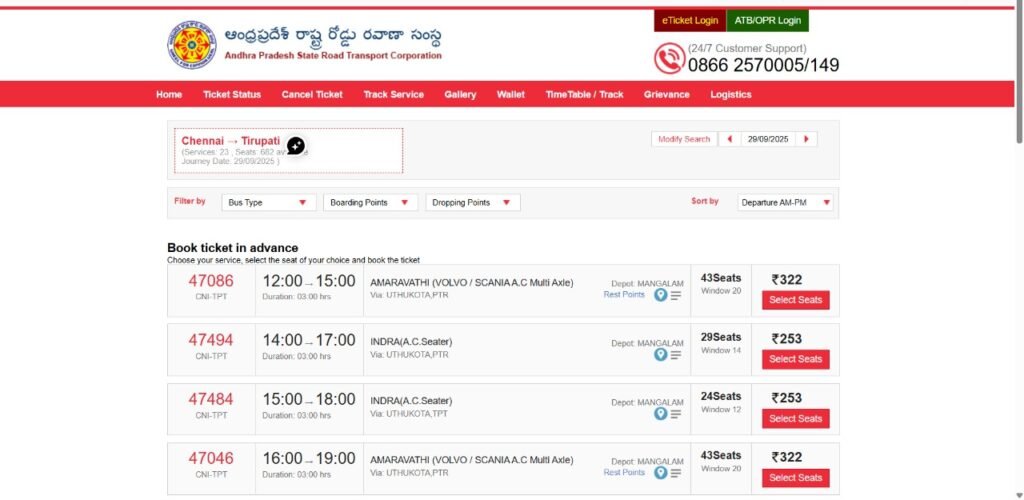
Task: Go to previous journey date arrow
Action: click(x=730, y=139)
